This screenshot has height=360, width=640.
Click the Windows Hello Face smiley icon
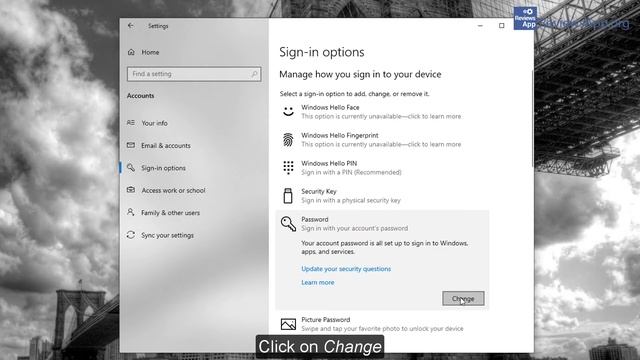[288, 111]
